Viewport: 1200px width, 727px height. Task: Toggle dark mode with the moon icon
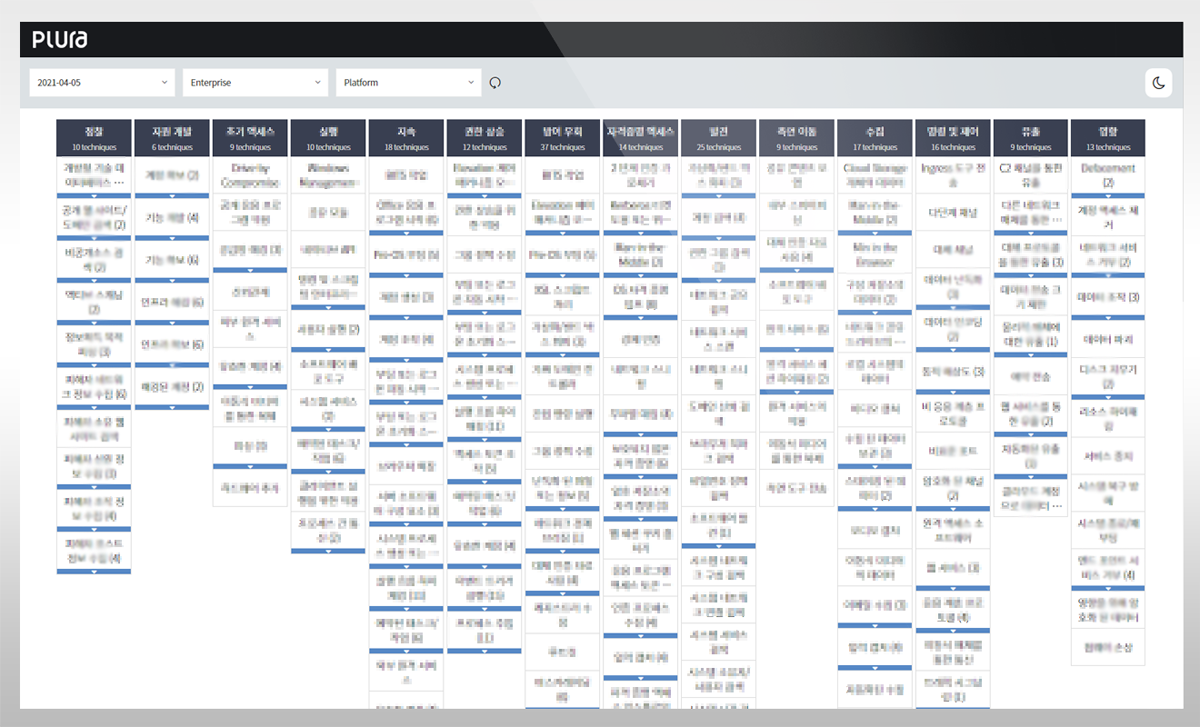pyautogui.click(x=1158, y=82)
